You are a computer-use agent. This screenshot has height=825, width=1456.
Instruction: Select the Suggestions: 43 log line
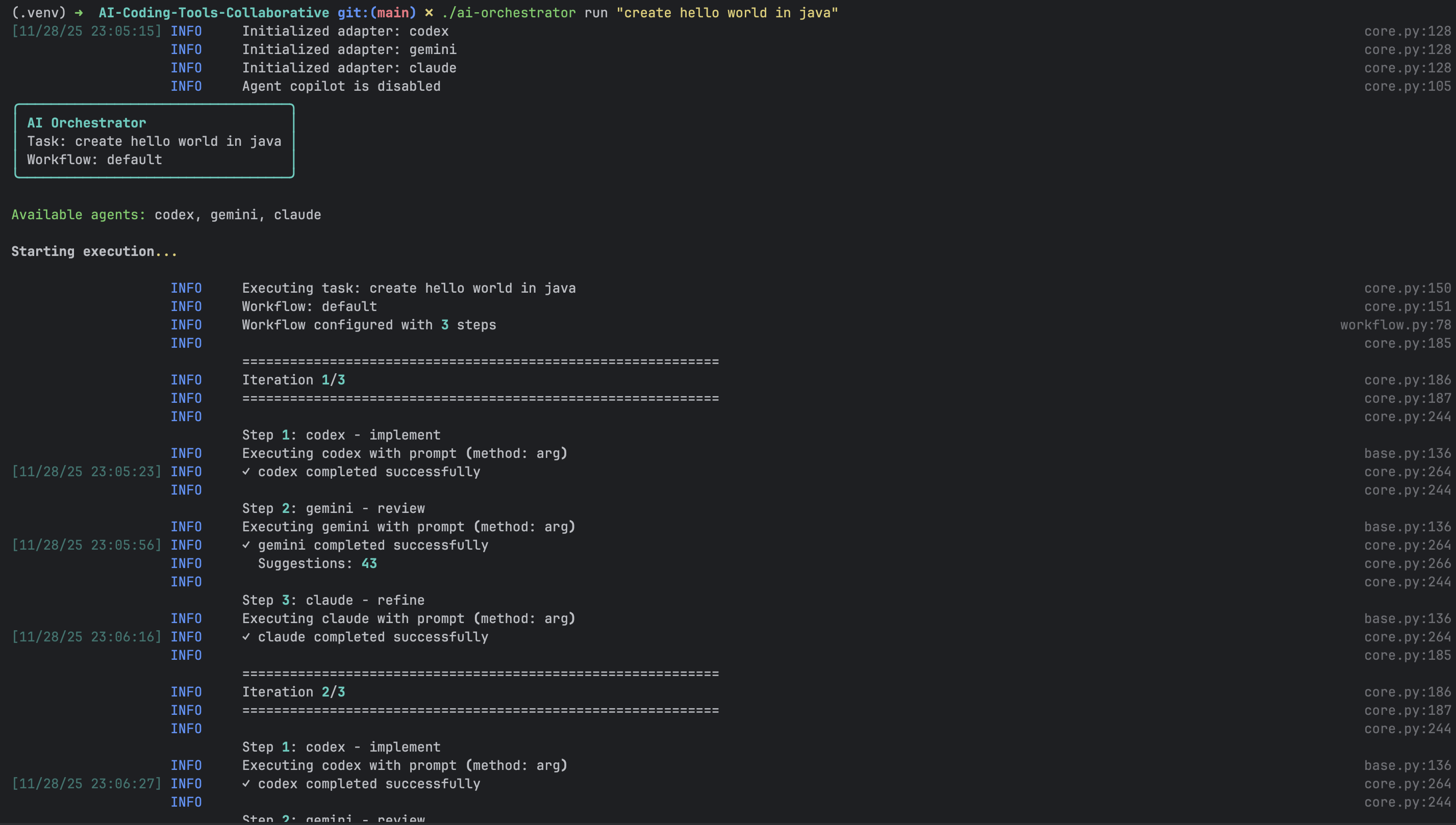pyautogui.click(x=317, y=563)
